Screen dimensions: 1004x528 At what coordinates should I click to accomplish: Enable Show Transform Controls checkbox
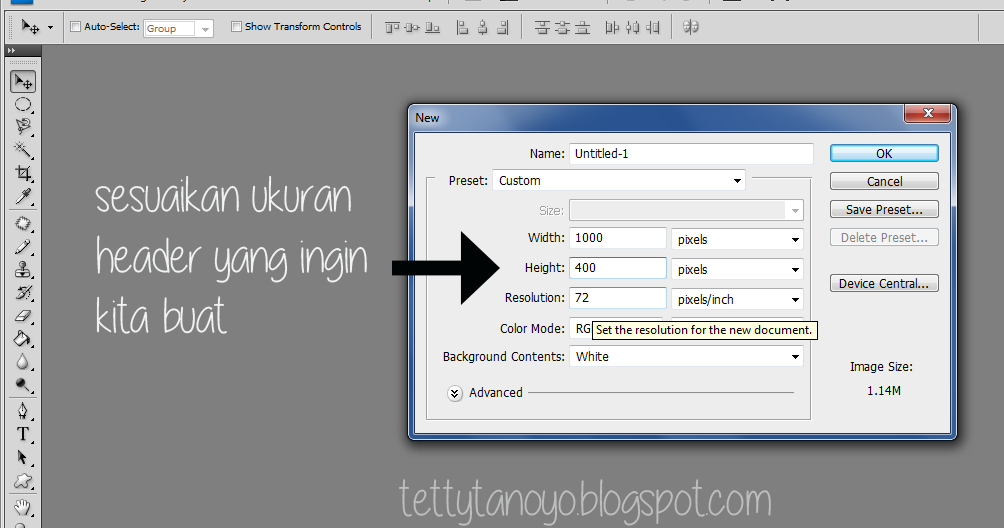tap(236, 27)
